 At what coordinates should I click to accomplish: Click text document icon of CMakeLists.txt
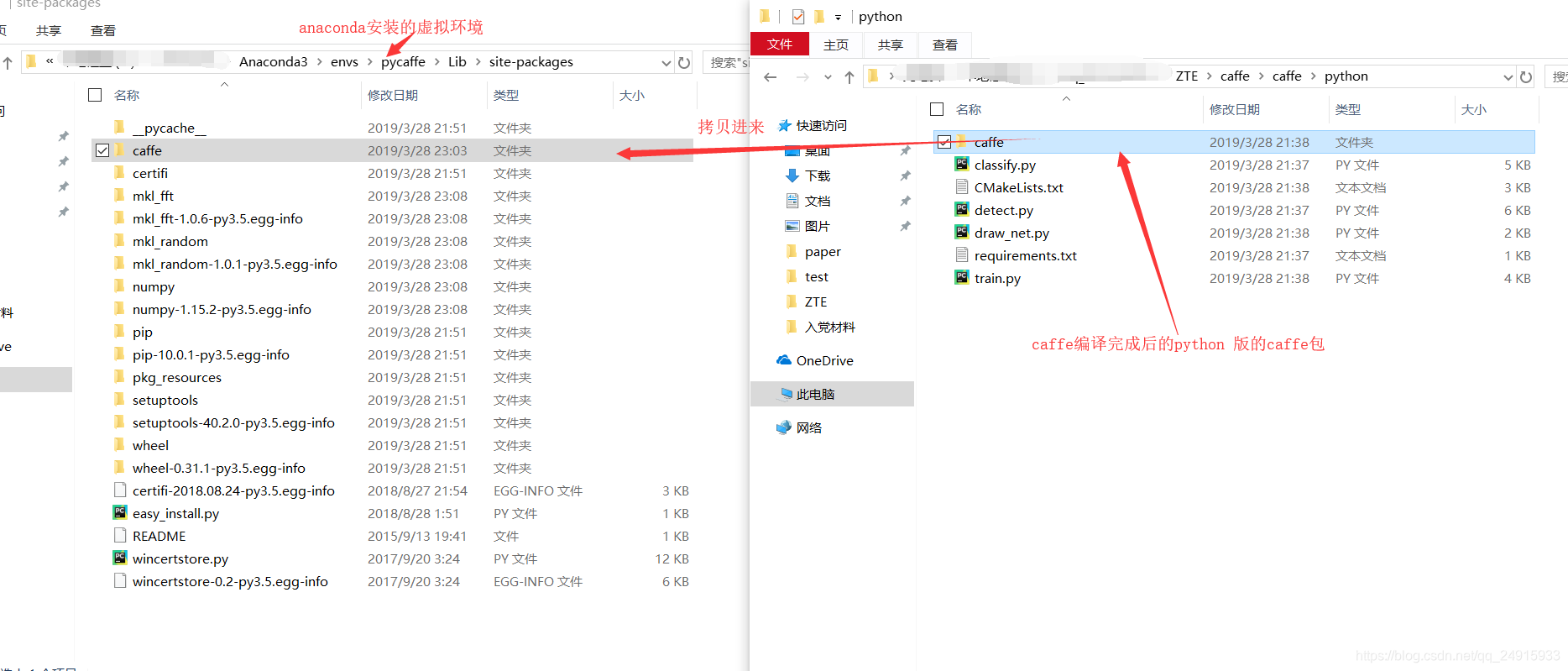tap(962, 187)
